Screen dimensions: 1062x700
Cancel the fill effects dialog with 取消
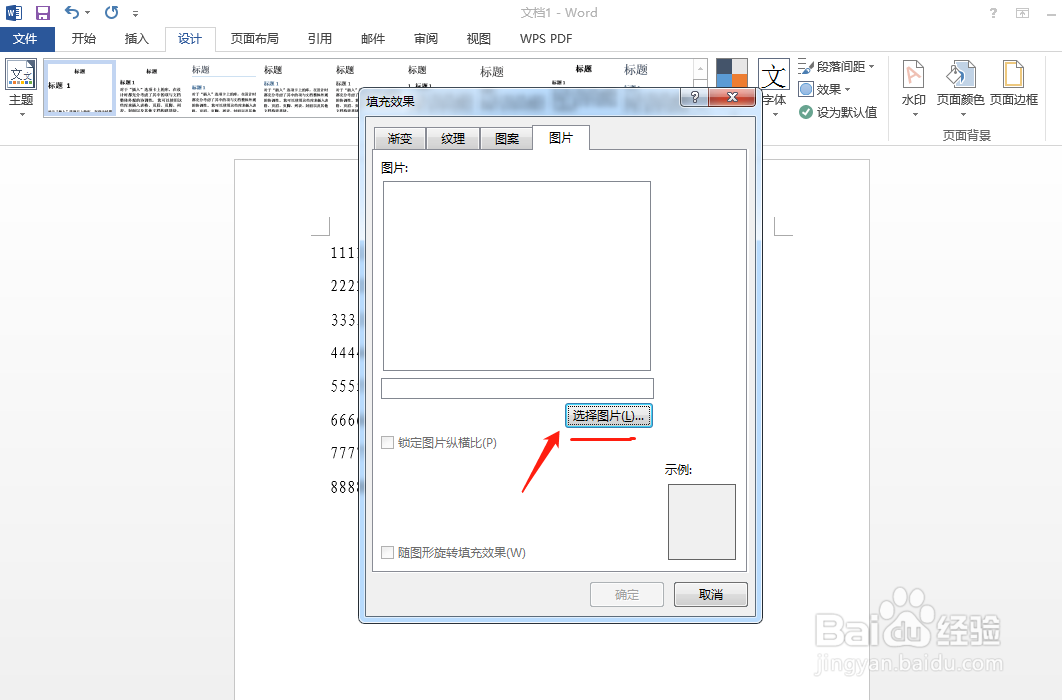click(x=710, y=594)
